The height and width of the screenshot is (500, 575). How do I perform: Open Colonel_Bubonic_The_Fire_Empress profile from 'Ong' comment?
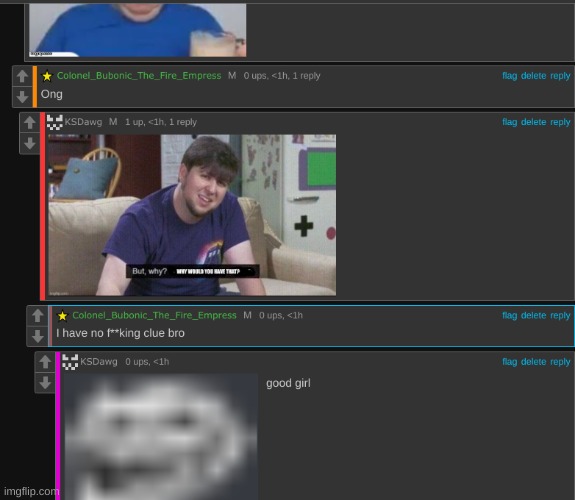(139, 76)
